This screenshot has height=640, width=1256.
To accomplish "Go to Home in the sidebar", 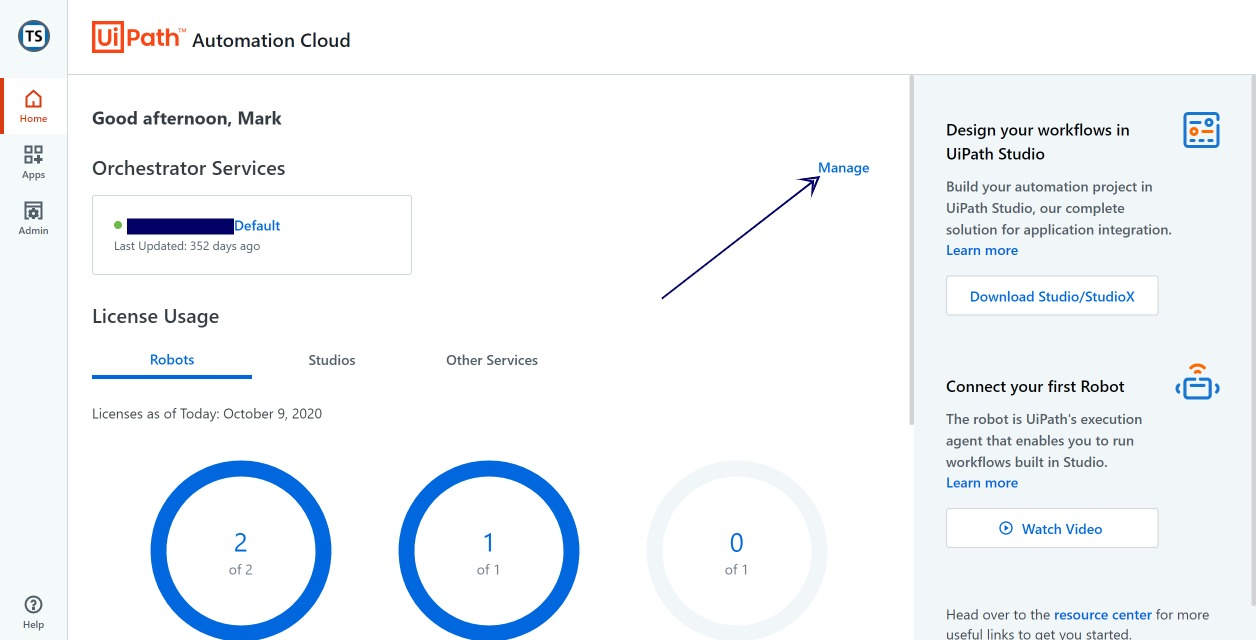I will click(33, 106).
